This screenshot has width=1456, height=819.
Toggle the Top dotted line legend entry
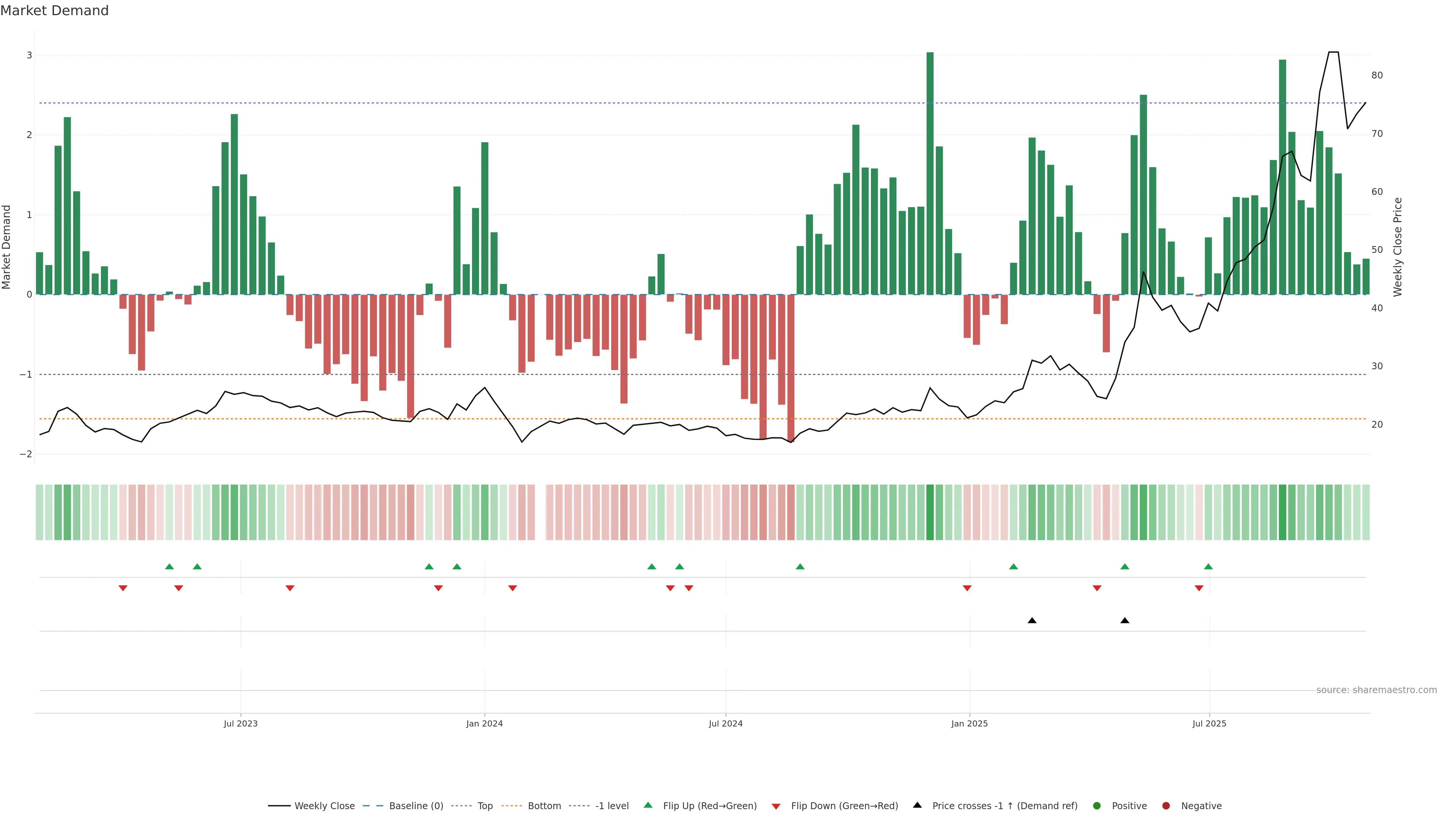(x=485, y=805)
